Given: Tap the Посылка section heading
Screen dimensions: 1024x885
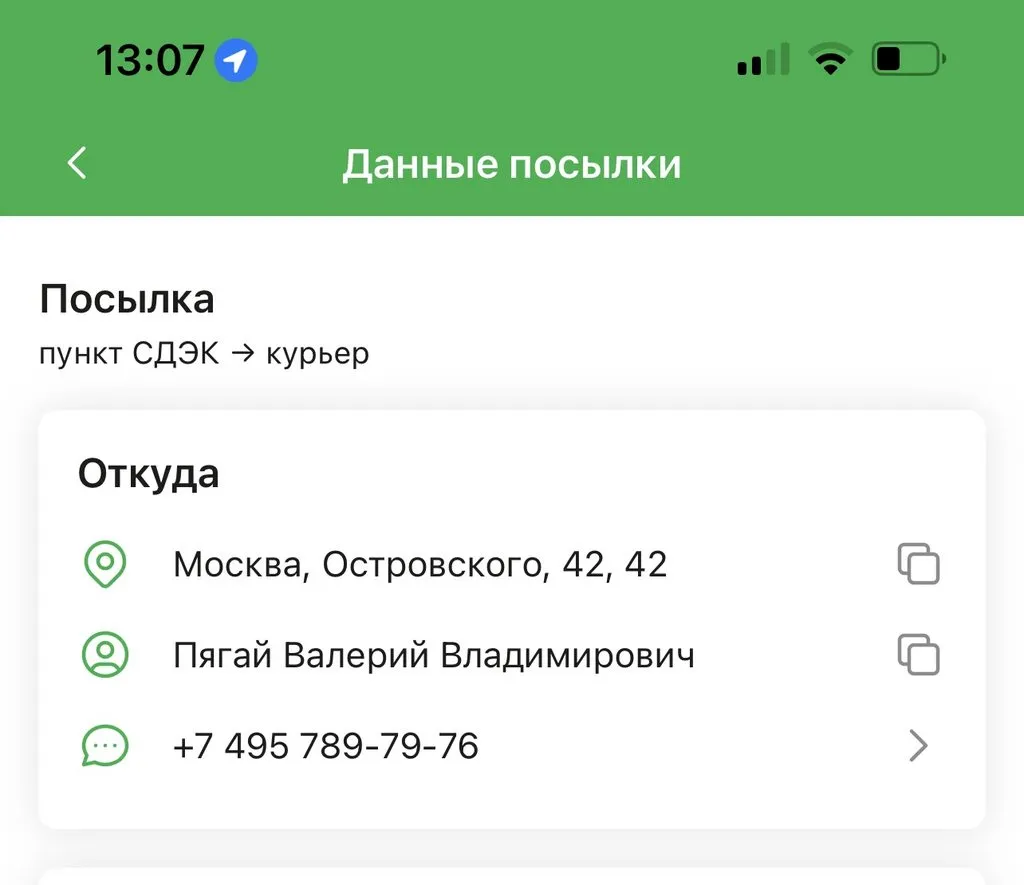Looking at the screenshot, I should click(x=127, y=299).
